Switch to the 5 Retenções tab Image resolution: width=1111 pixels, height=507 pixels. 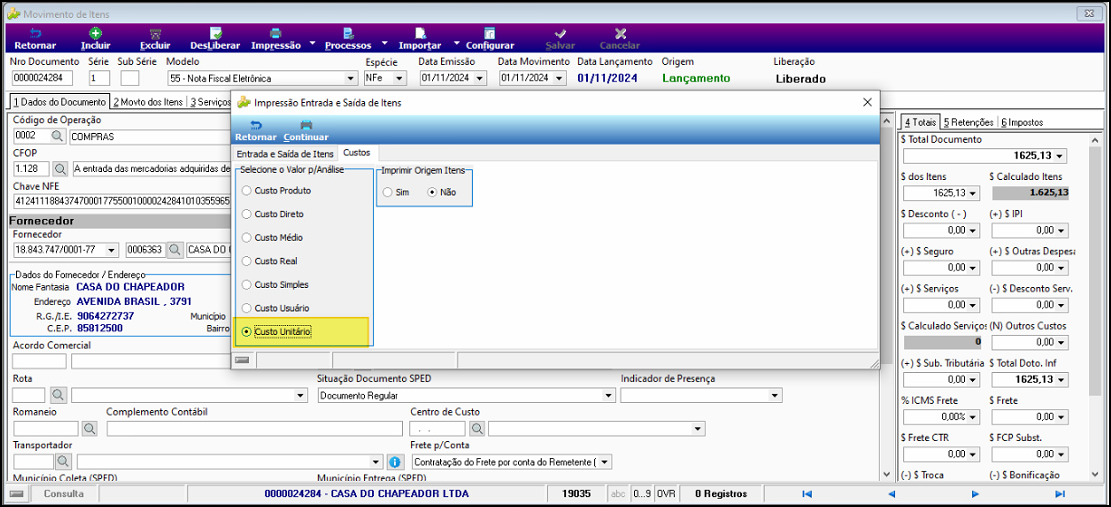(x=969, y=123)
